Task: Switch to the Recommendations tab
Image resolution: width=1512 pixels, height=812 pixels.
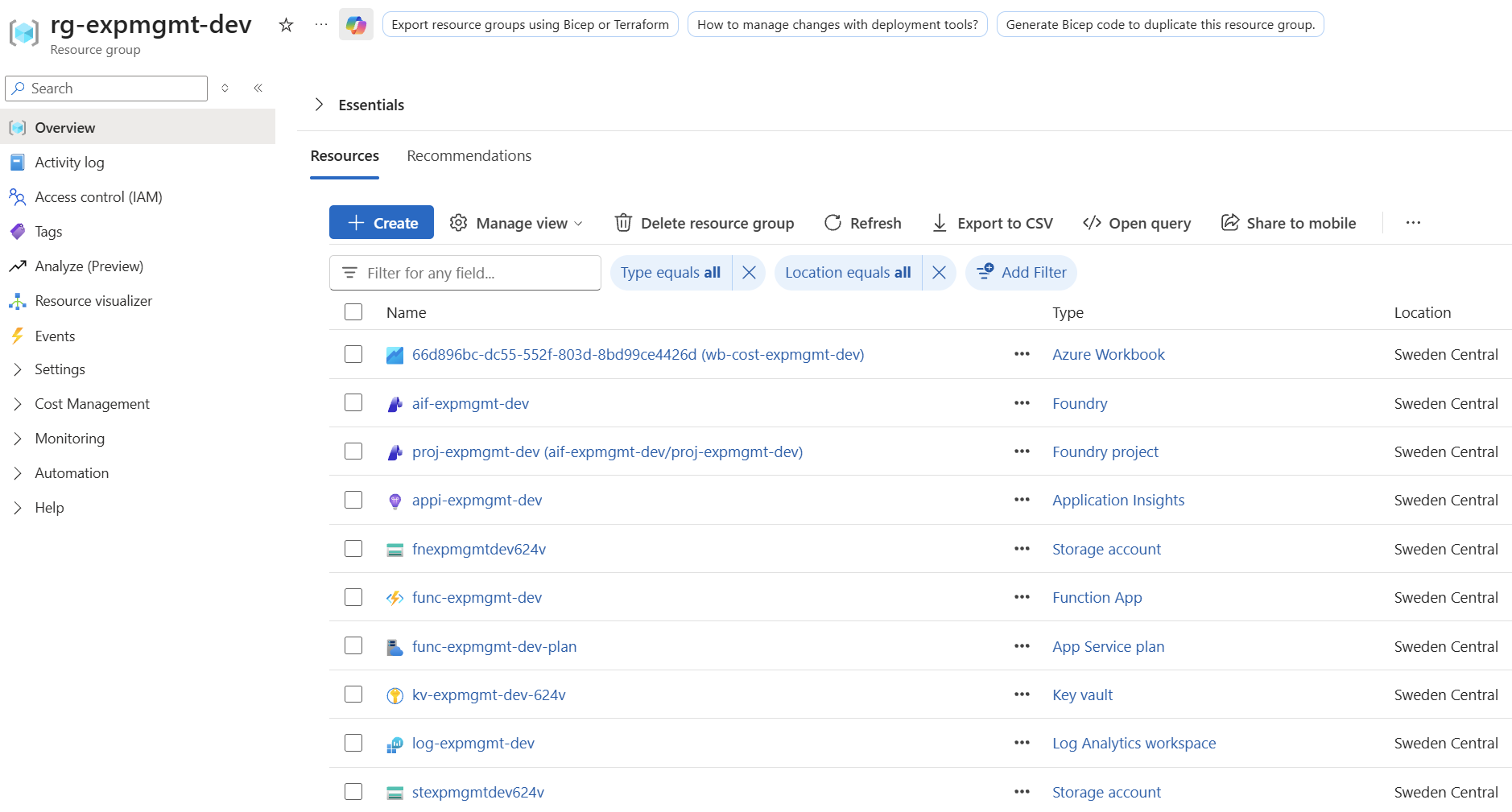Action: (x=469, y=156)
